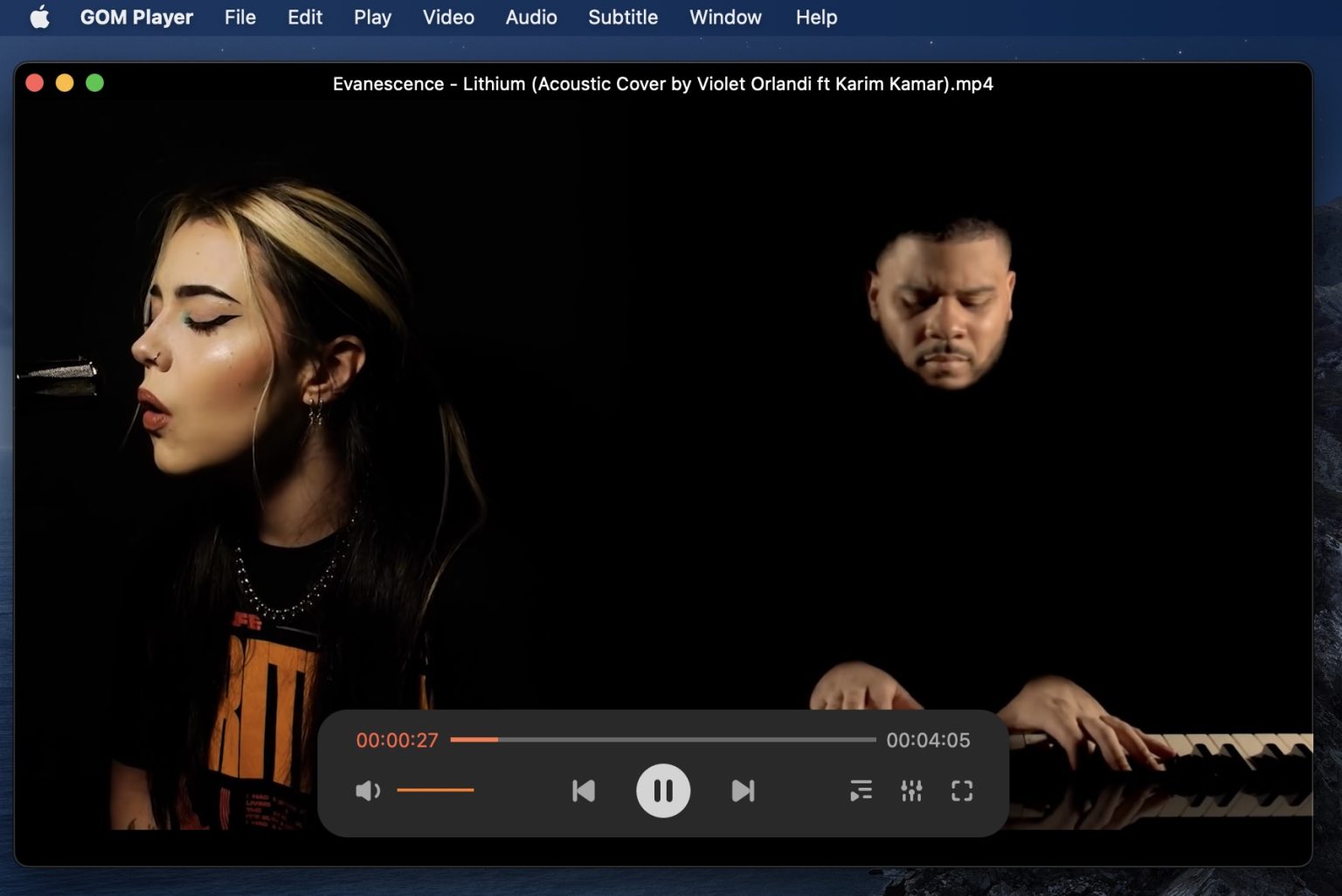The image size is (1342, 896).
Task: Skip to the previous track
Action: click(x=584, y=790)
